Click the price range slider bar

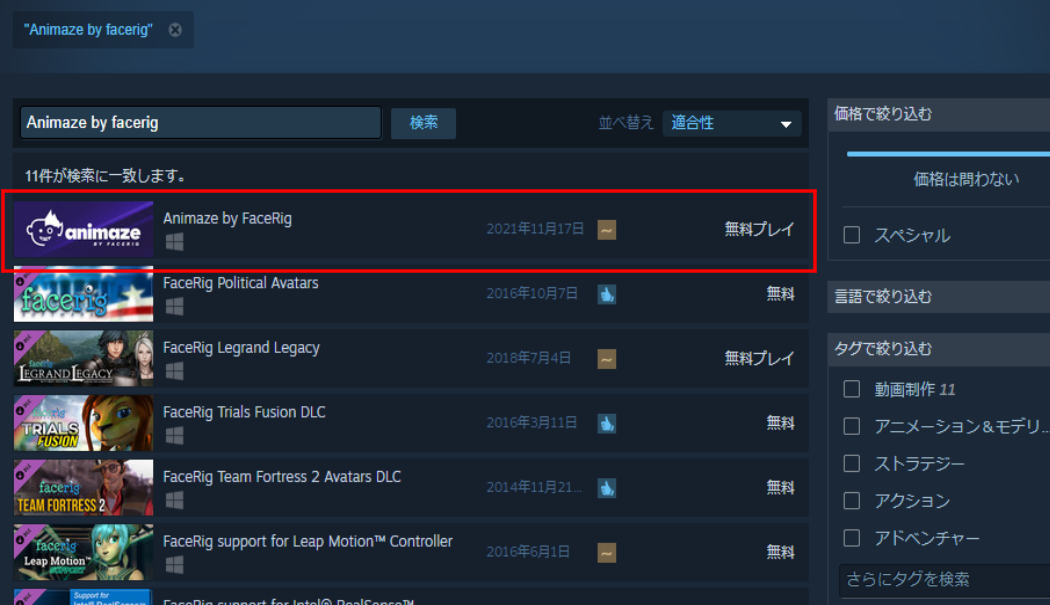pos(948,154)
